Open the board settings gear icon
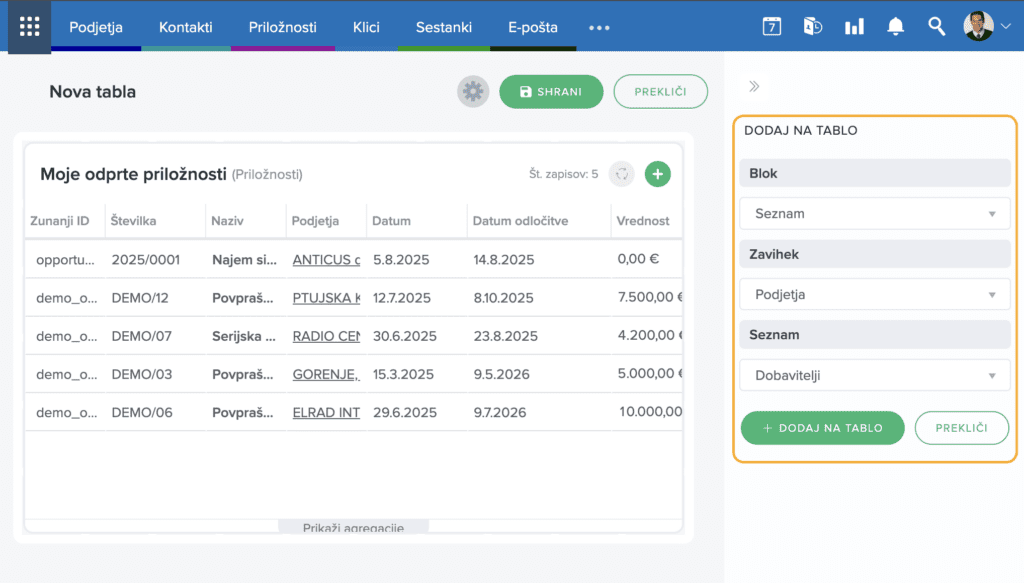 point(473,92)
